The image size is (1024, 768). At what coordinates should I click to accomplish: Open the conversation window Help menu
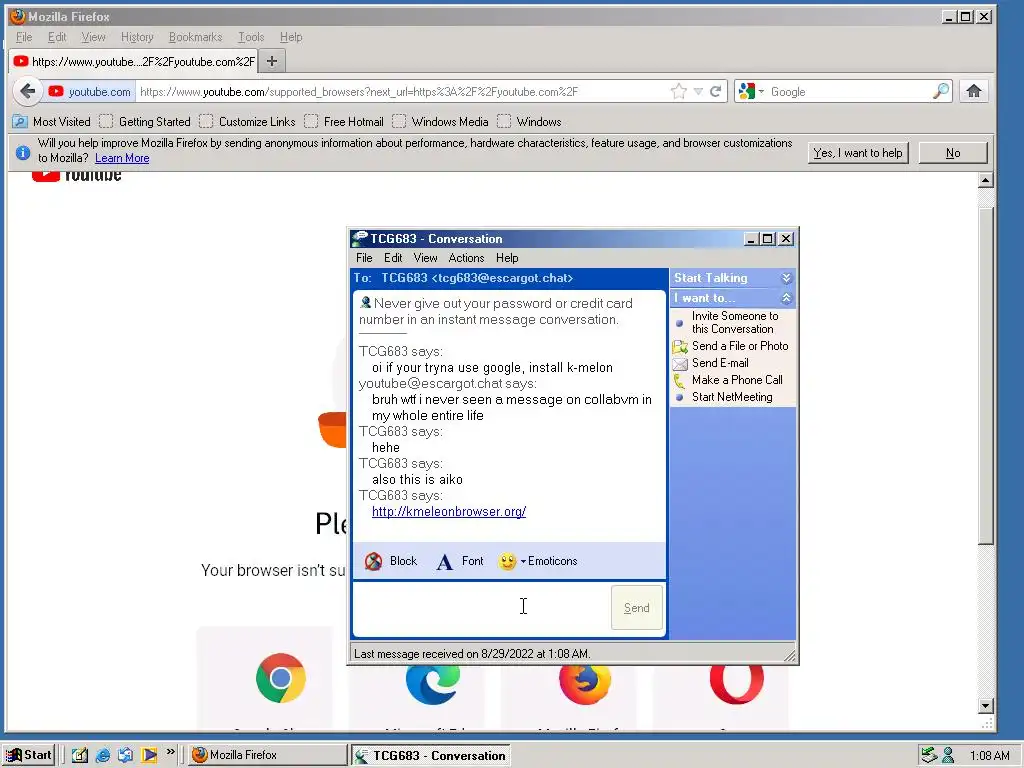point(507,258)
